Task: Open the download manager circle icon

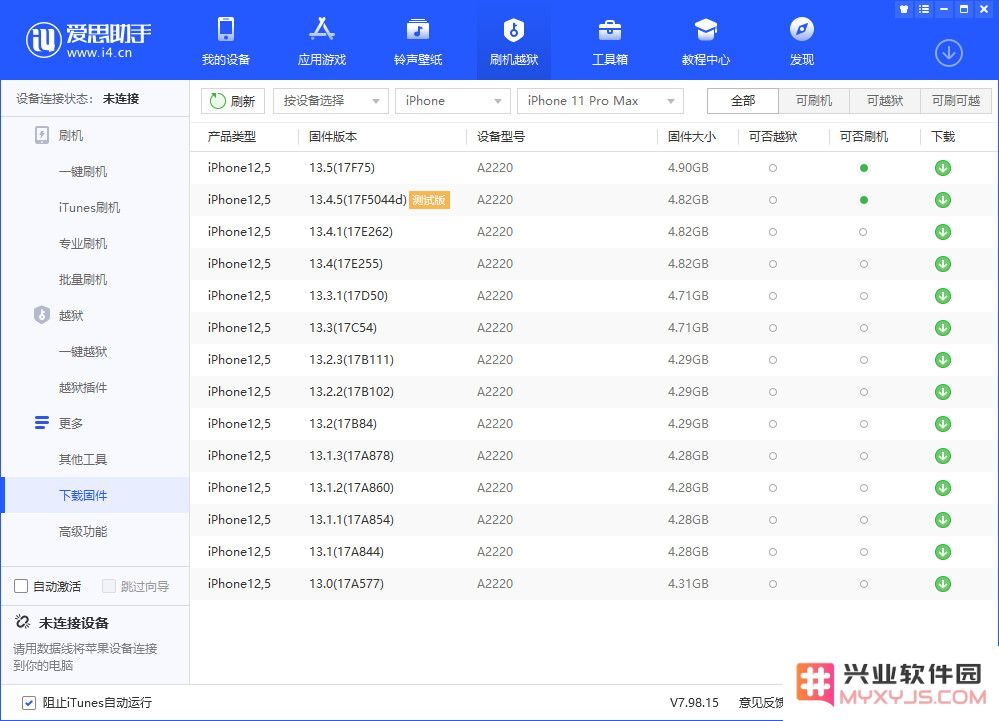Action: [x=949, y=53]
